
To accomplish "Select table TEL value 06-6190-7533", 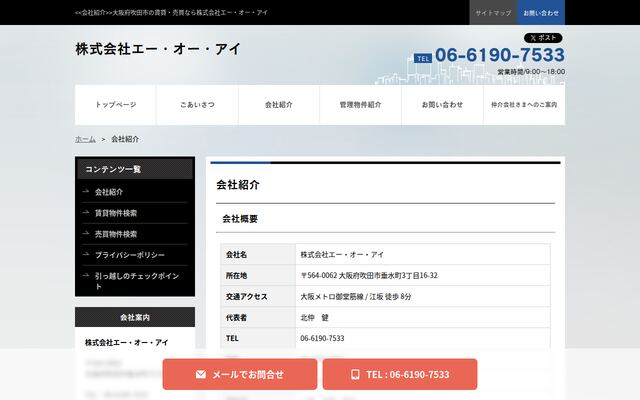I will click(x=322, y=338).
